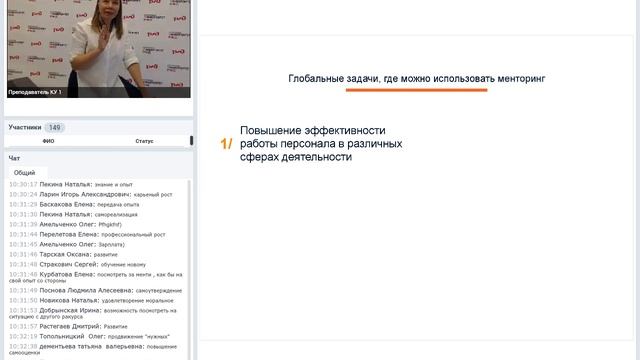The image size is (640, 360).
Task: Click Топольницкий Олег's chat message
Action: (x=89, y=336)
